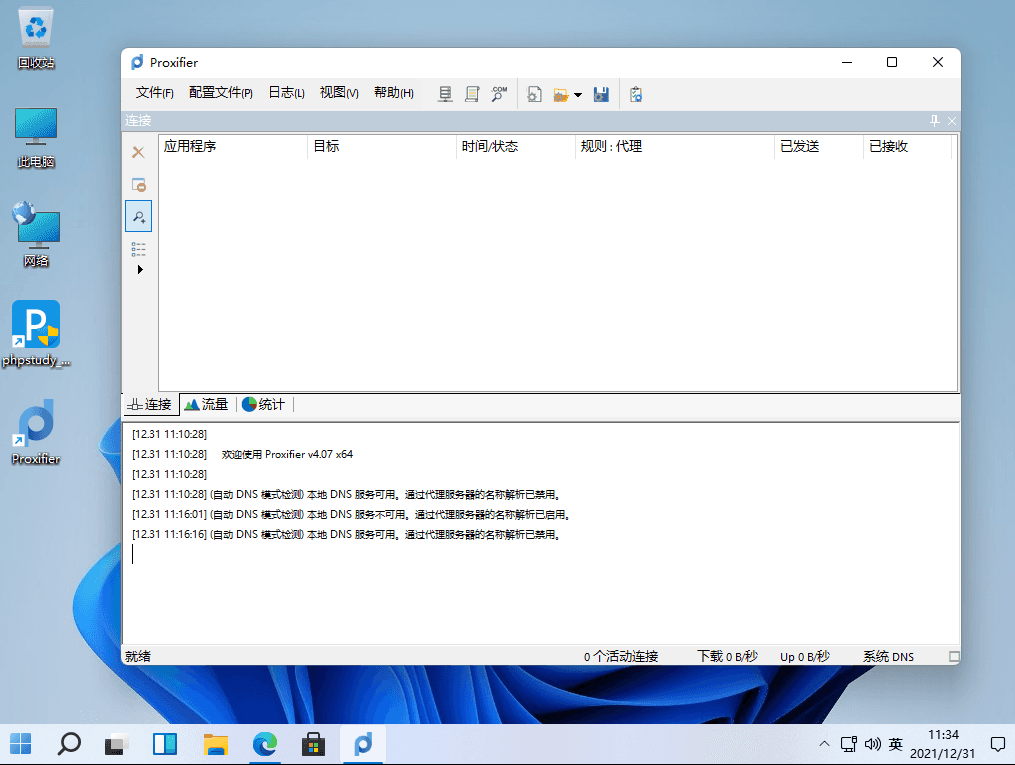Click the Proxifier title bar app icon
Screen dimensions: 1015x765
tap(137, 62)
